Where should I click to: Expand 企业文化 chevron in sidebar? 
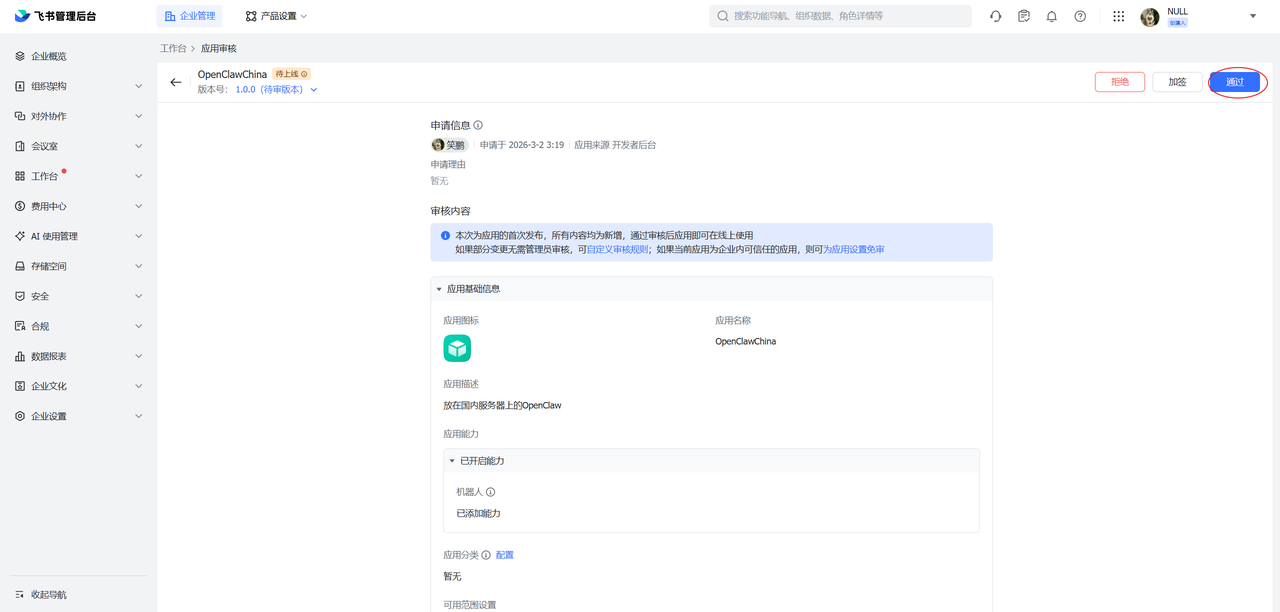click(x=138, y=386)
